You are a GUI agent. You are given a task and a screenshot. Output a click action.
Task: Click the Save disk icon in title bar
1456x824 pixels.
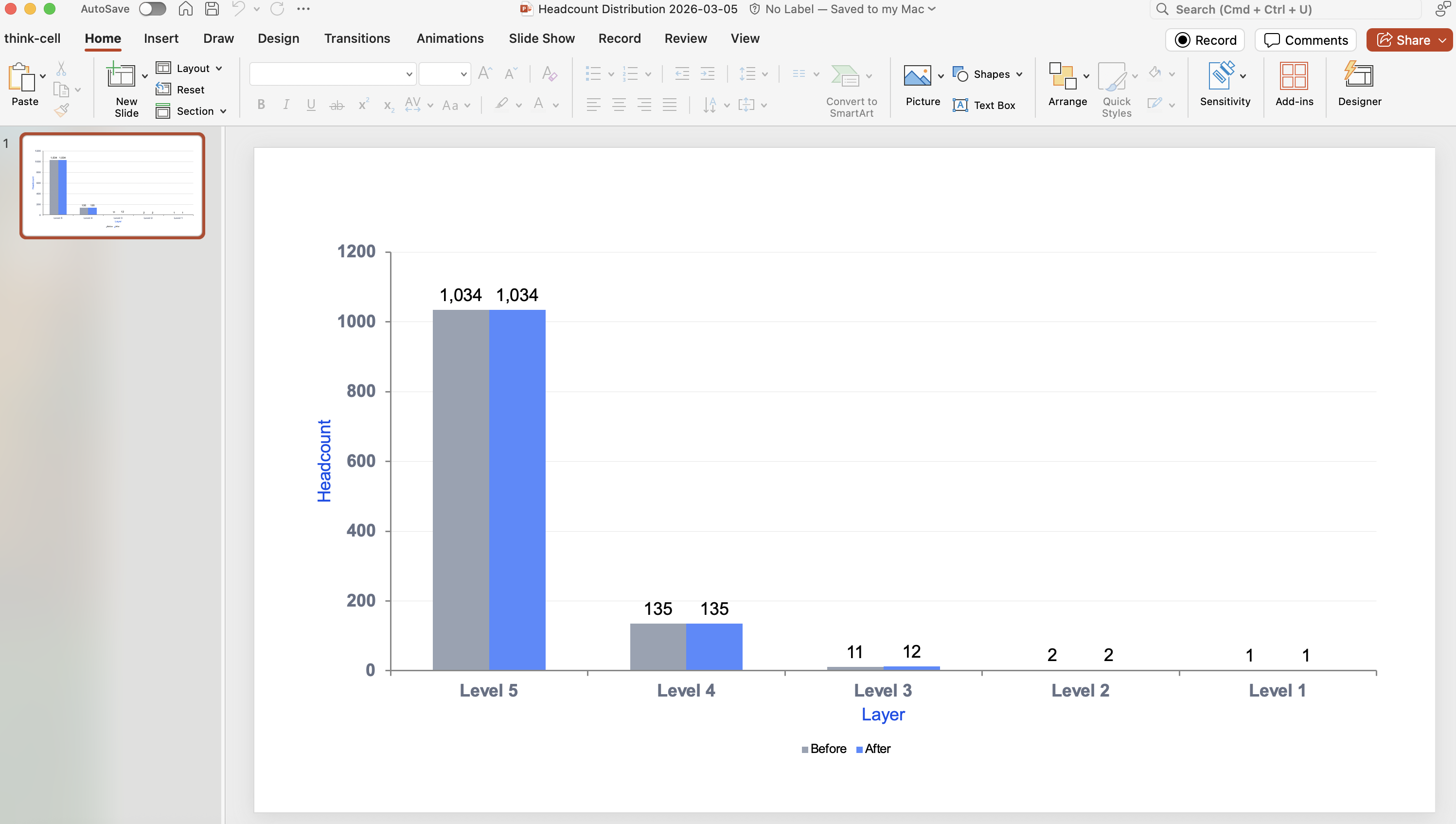pos(212,9)
